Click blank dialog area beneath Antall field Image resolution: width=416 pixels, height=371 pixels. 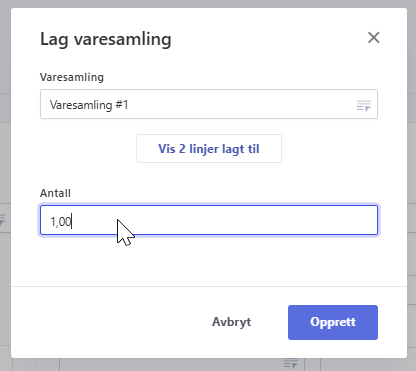click(209, 260)
